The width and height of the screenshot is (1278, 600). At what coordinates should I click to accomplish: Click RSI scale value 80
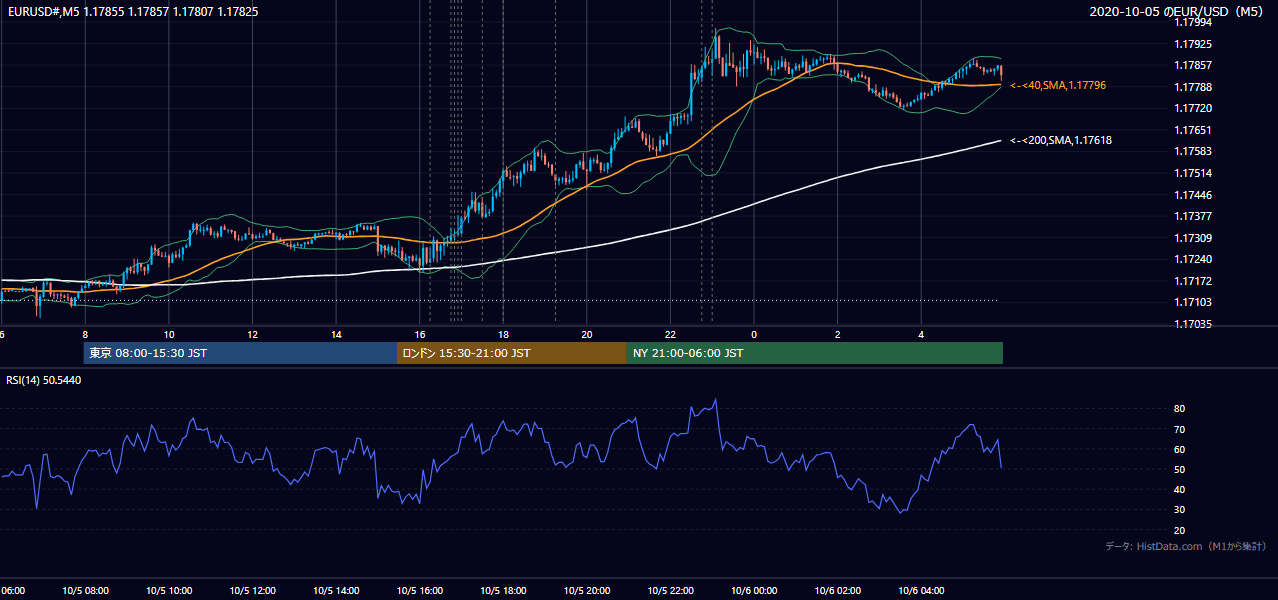[x=1180, y=409]
